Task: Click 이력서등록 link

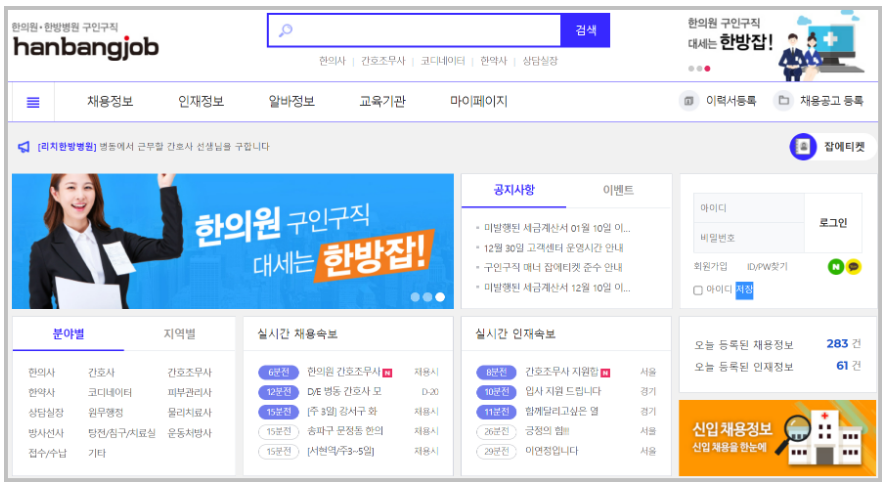Action: 731,101
